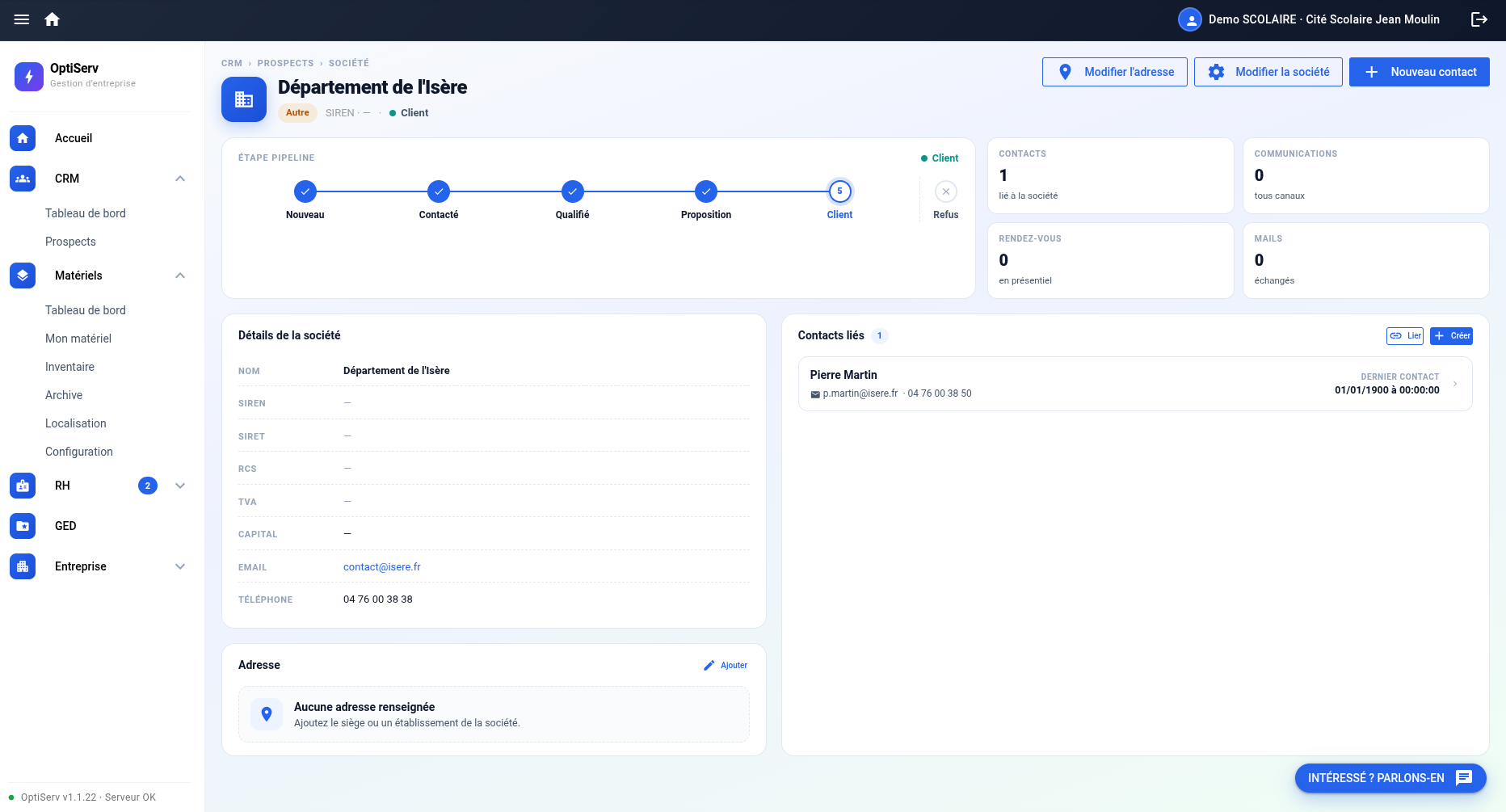Click Demo SCOLAIRE user name in top bar
1506x812 pixels.
tap(1324, 19)
